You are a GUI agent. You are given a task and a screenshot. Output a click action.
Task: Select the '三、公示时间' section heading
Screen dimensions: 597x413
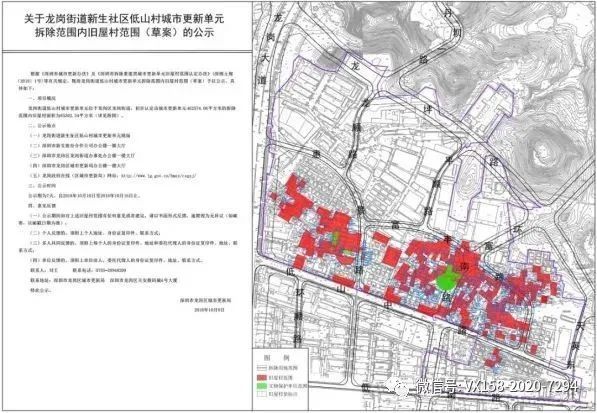(42, 185)
